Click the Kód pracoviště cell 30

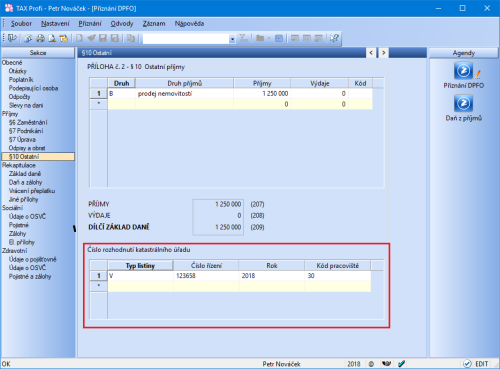338,276
